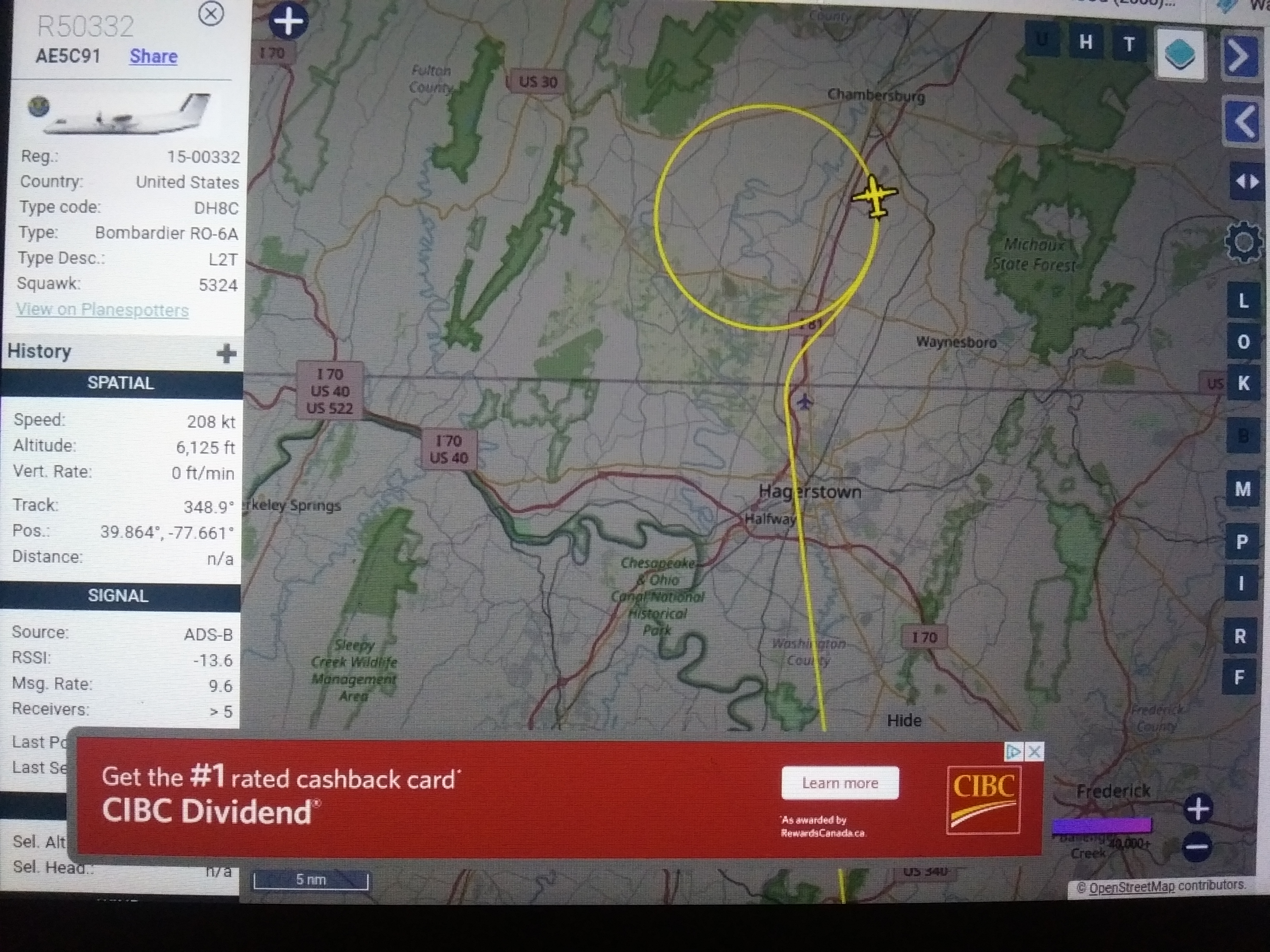Click the left-right expand arrows button
Viewport: 1270px width, 952px height.
(x=1247, y=182)
